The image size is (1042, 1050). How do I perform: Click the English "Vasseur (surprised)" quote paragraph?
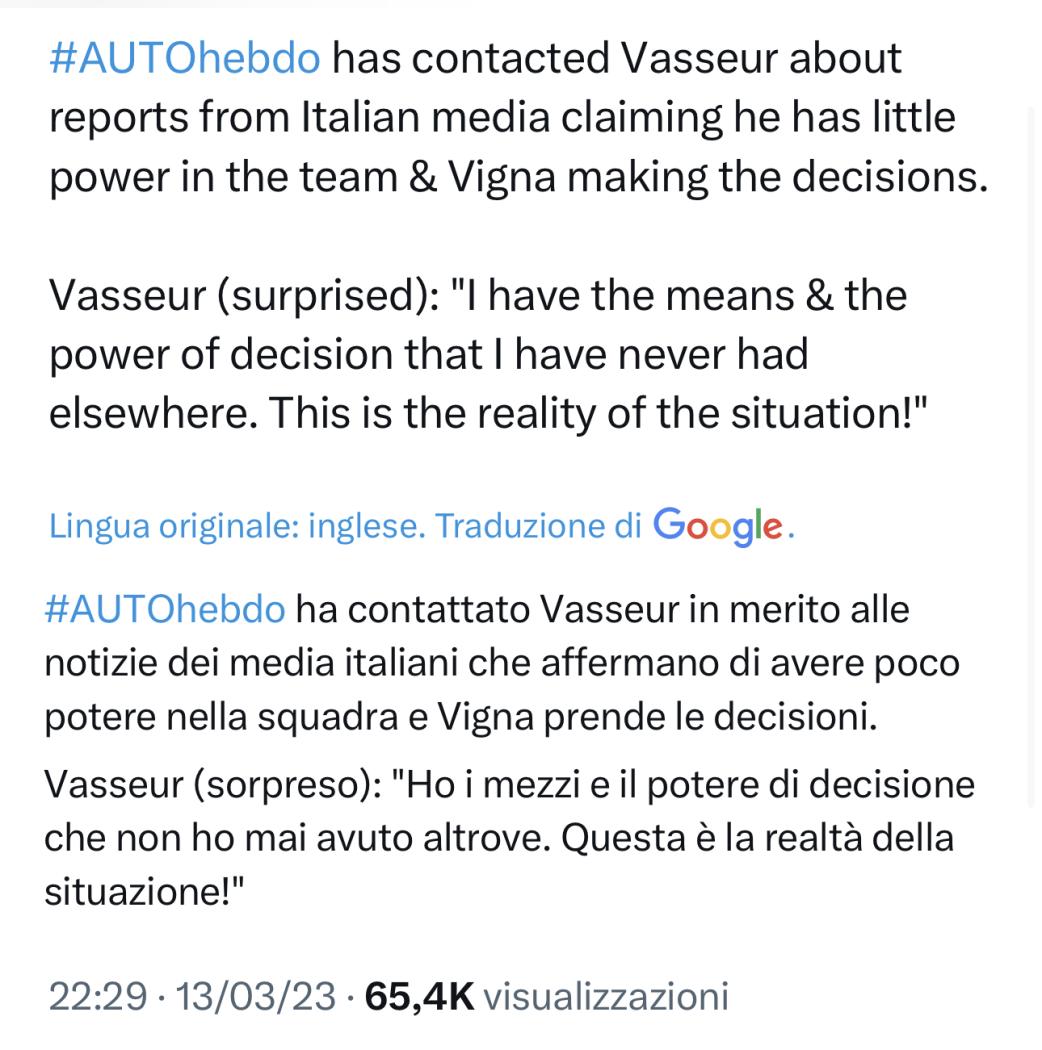pyautogui.click(x=488, y=354)
